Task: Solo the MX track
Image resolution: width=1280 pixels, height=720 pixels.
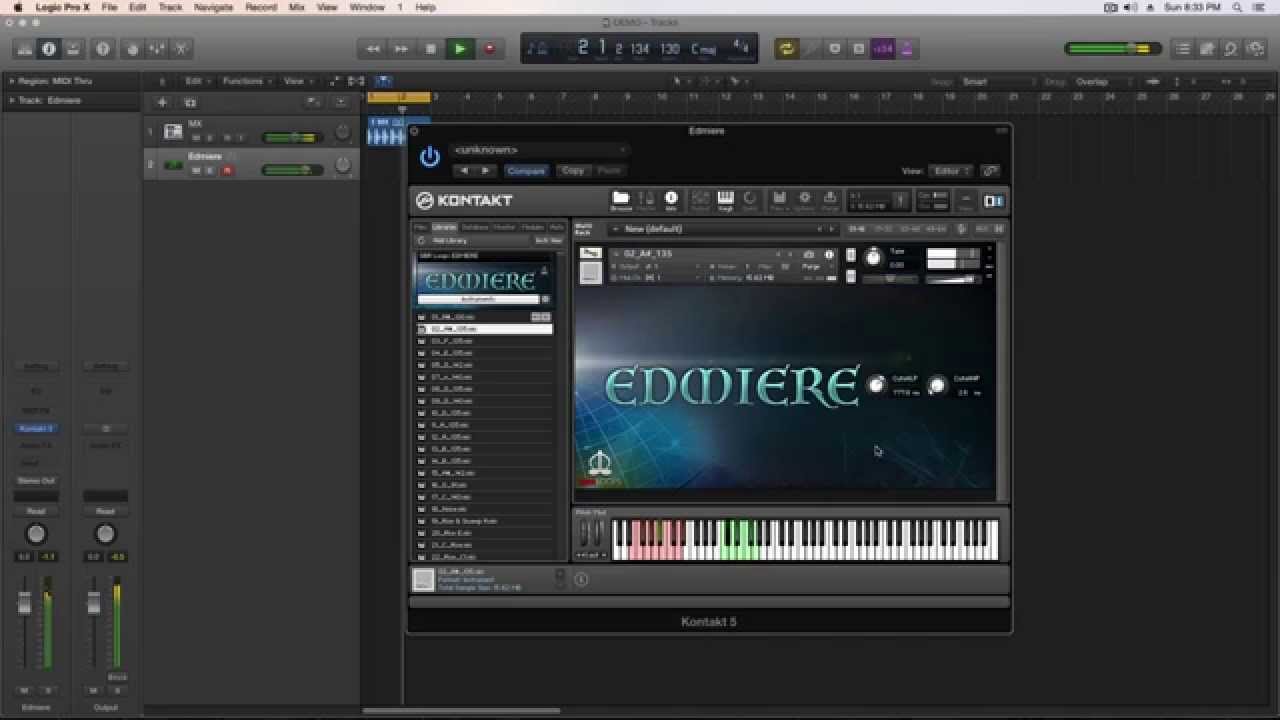Action: click(x=210, y=137)
